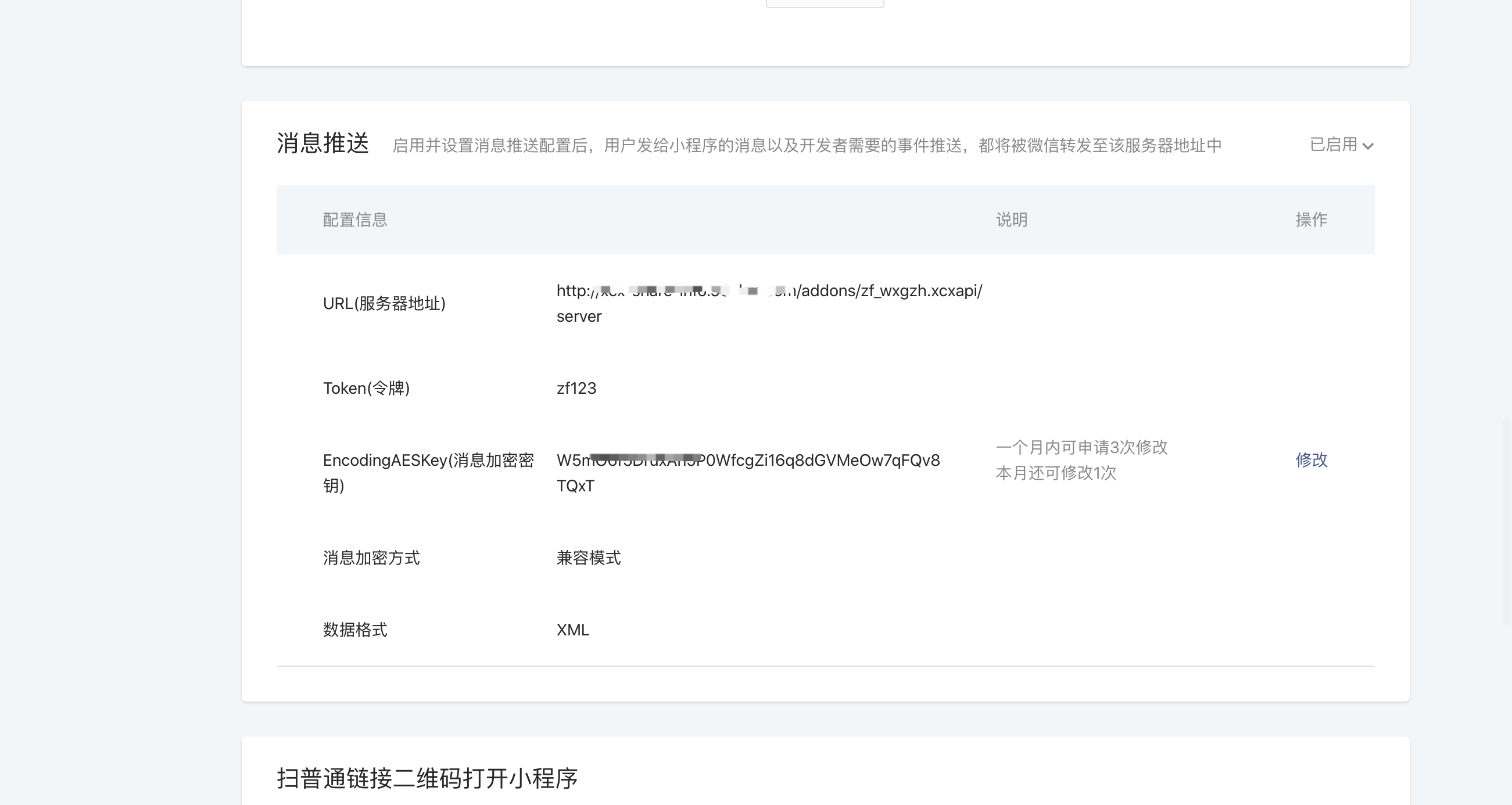
Task: Click the chevron arrow beside 已启用
Action: (x=1368, y=146)
